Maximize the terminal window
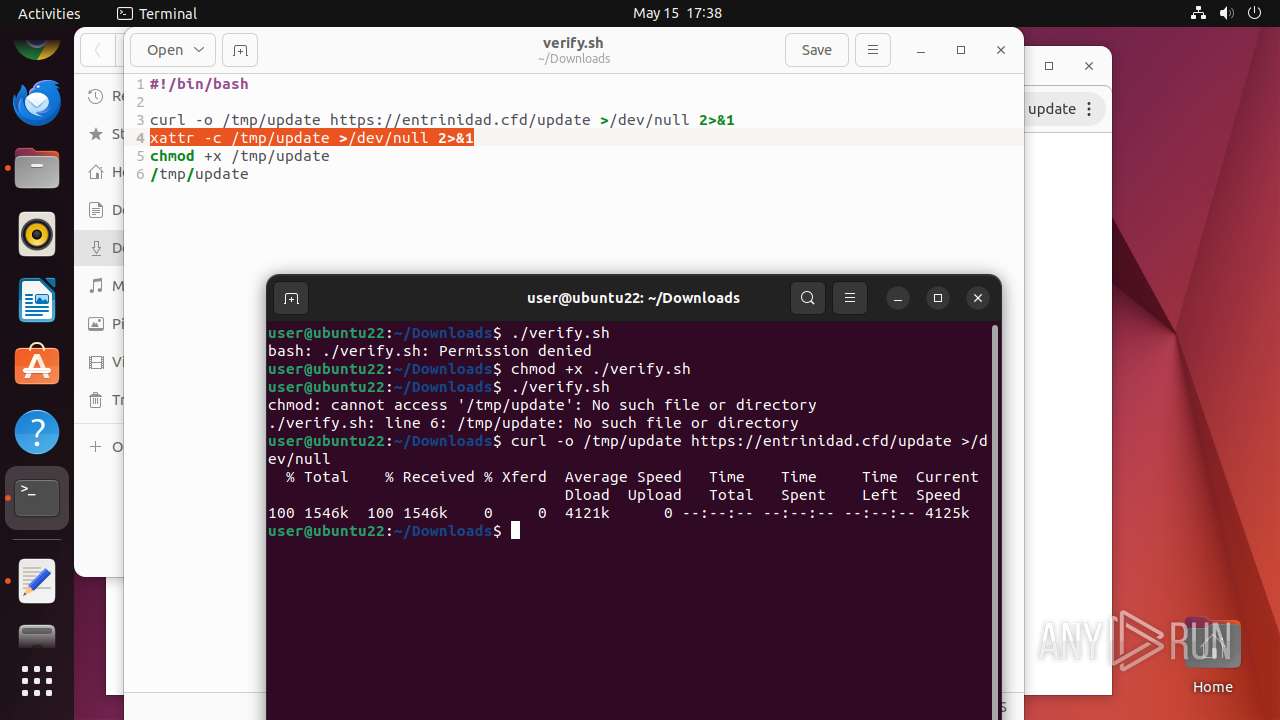The image size is (1280, 720). coord(938,298)
